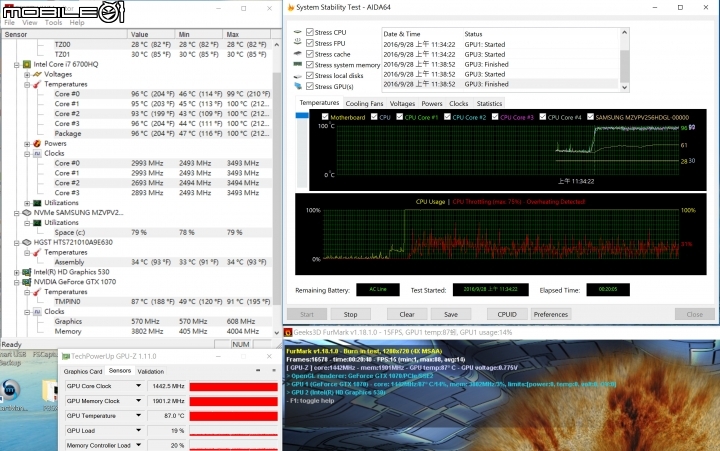The image size is (720, 451).
Task: Click the sensor list vertical scrollbar down arrow
Action: pos(276,333)
